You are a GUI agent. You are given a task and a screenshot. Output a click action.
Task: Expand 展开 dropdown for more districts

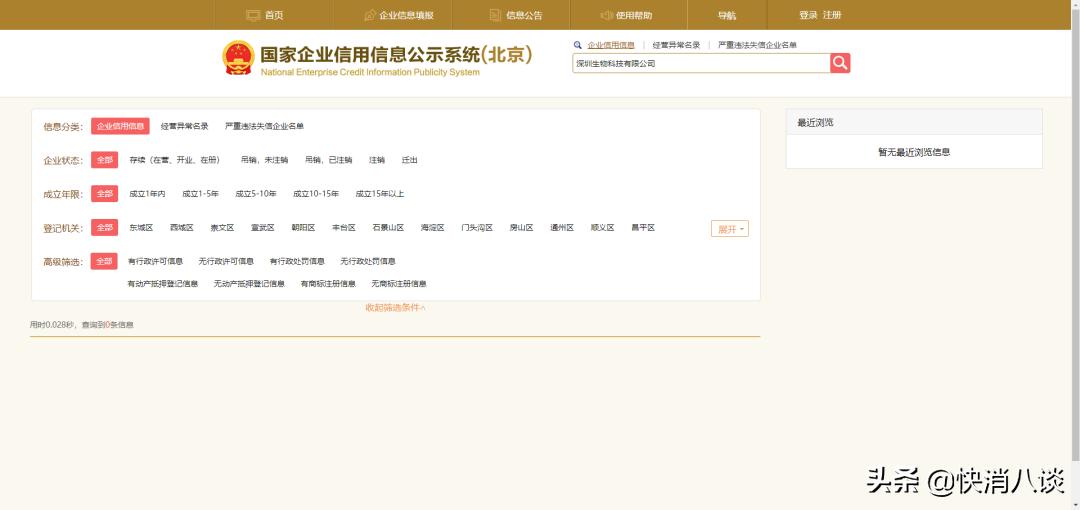click(729, 229)
